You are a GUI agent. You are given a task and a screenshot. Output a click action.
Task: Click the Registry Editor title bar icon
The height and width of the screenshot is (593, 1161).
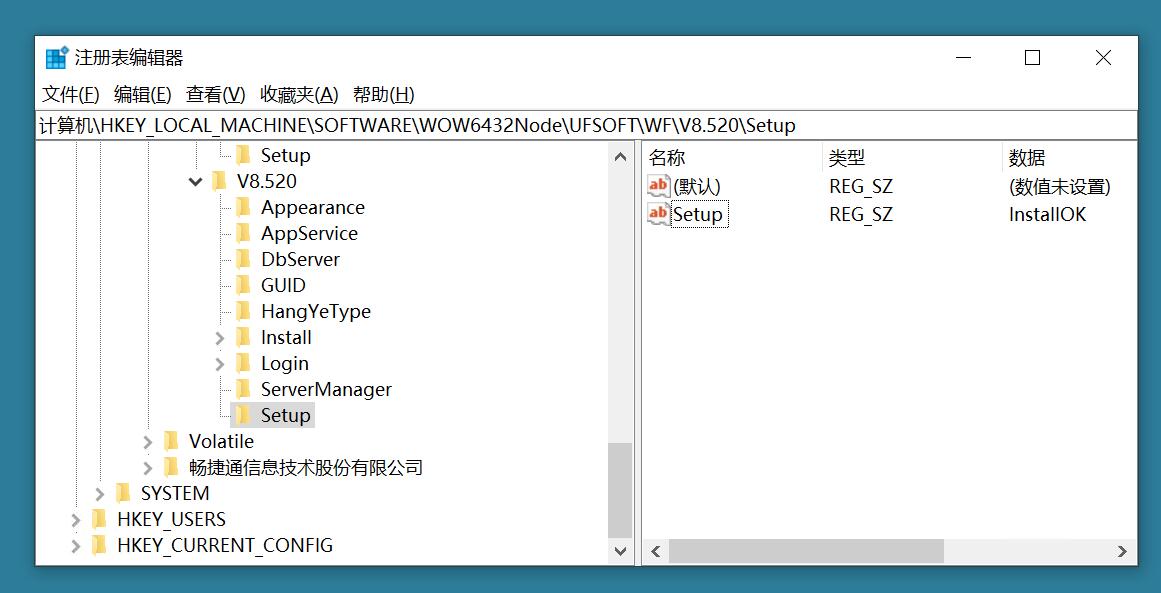coord(56,58)
